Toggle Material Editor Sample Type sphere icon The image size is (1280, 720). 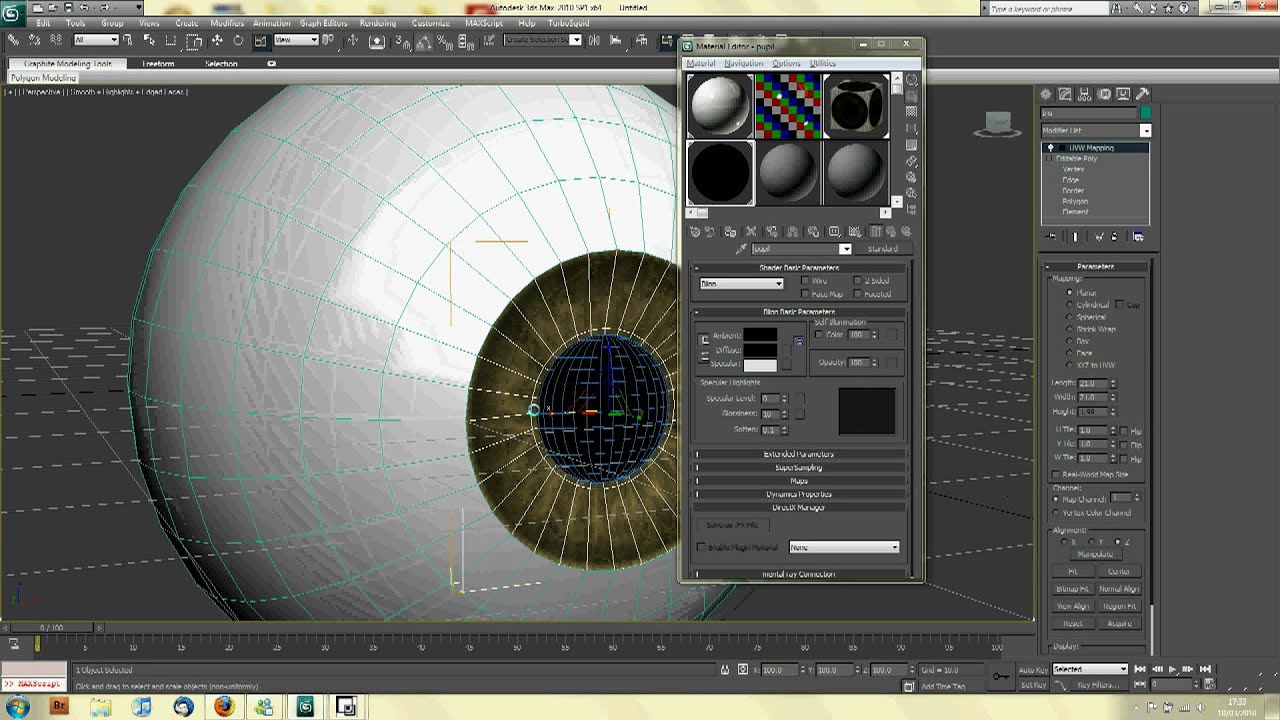[x=911, y=80]
